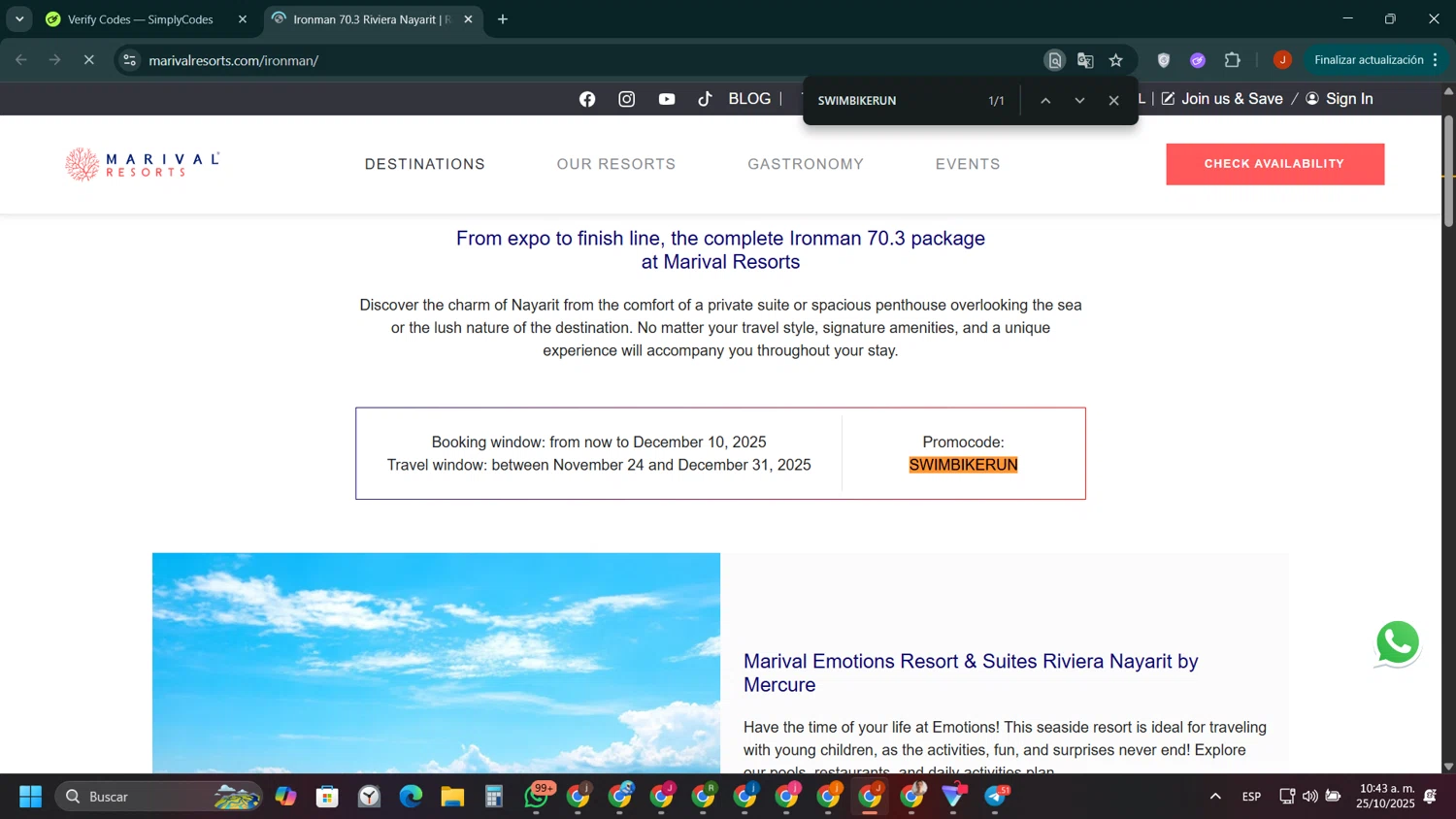Click the CHECK AVAILABILITY button
The height and width of the screenshot is (819, 1456).
pyautogui.click(x=1274, y=164)
